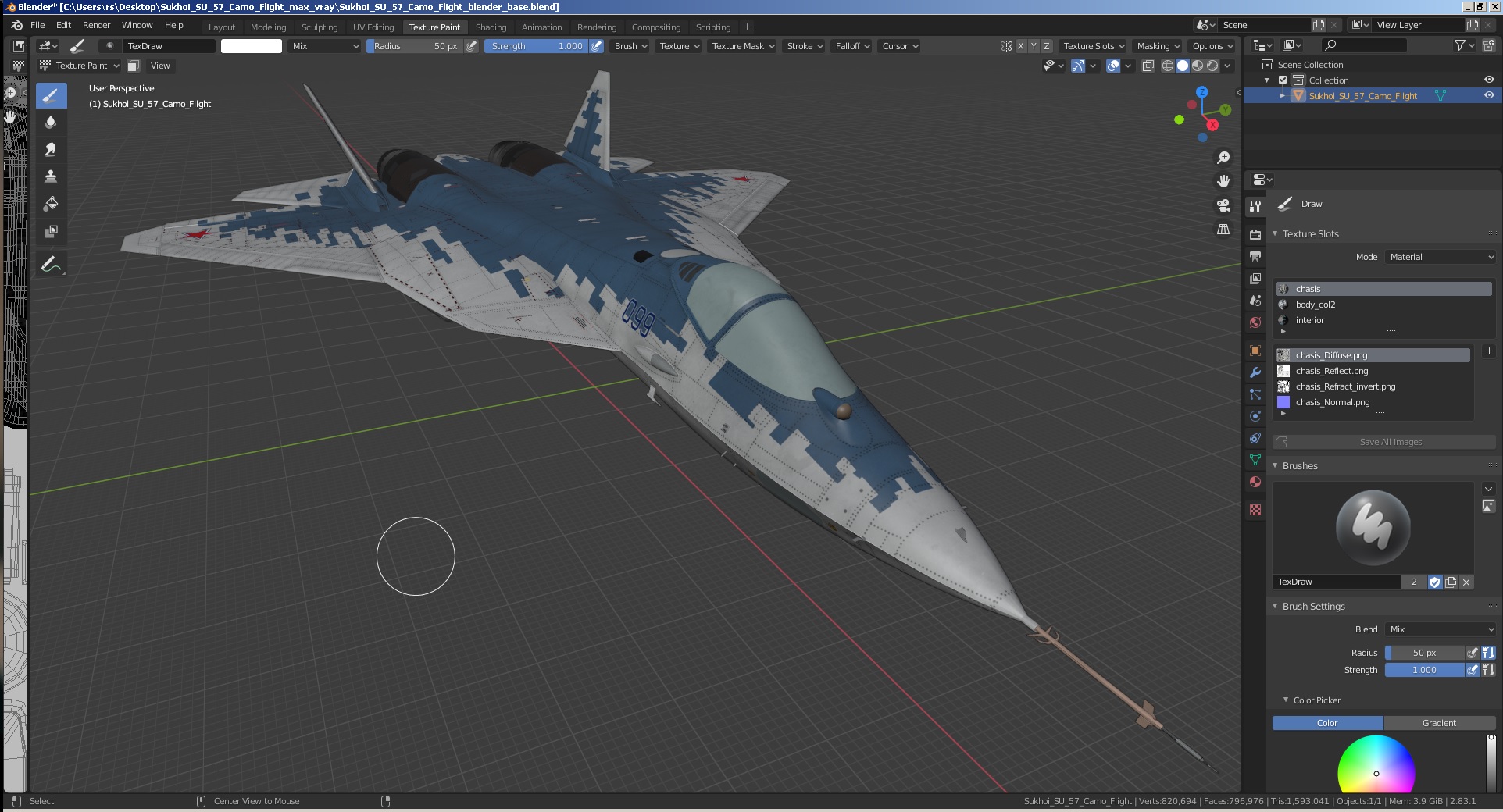Image resolution: width=1503 pixels, height=812 pixels.
Task: Open the Render properties tab
Action: 1255,234
